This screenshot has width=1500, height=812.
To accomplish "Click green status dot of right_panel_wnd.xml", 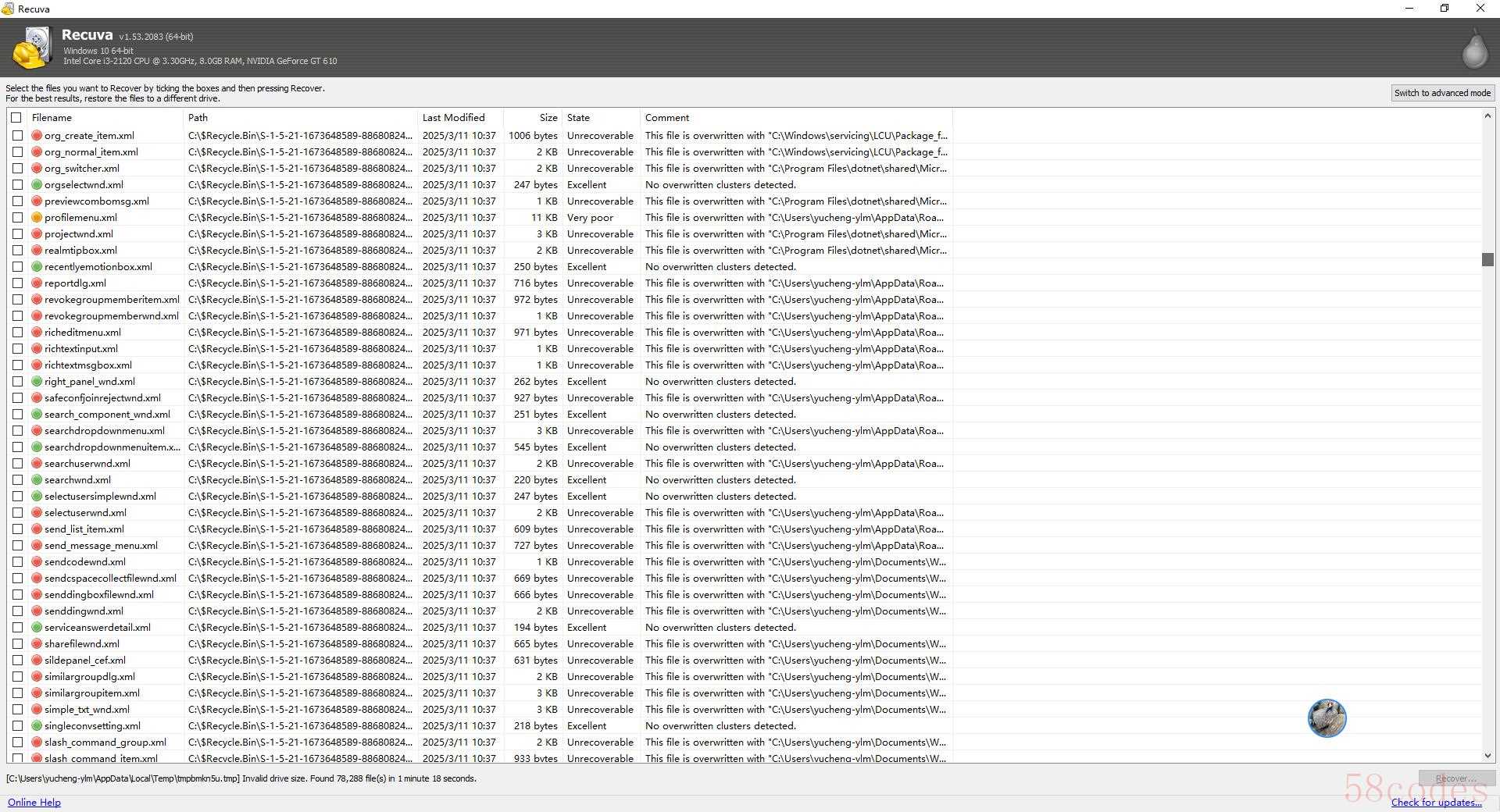I will [x=37, y=382].
